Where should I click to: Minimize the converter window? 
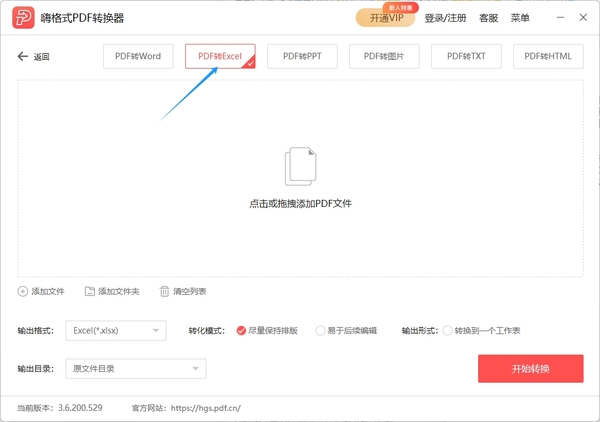[553, 18]
